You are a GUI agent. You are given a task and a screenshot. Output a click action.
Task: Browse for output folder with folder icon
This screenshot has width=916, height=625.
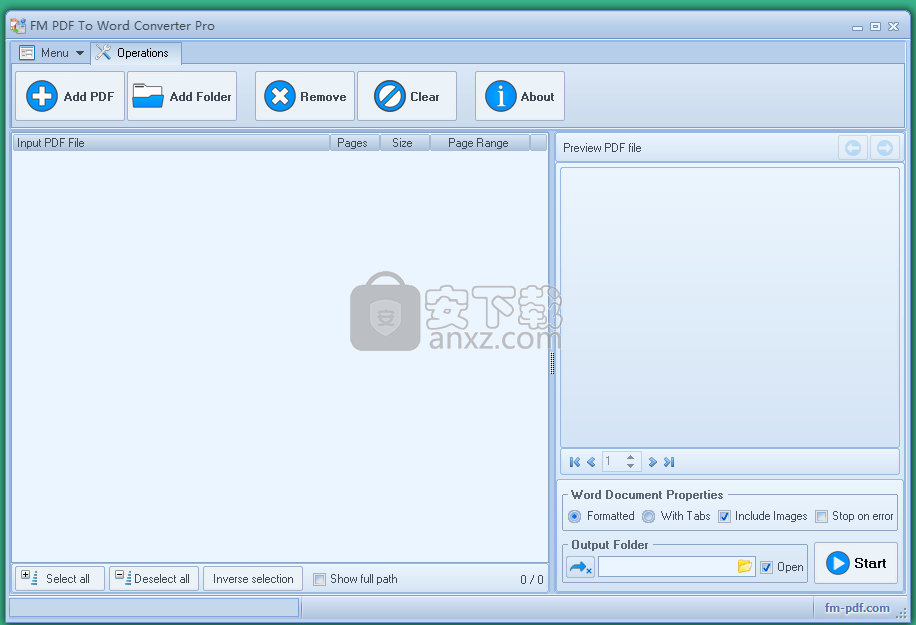[745, 566]
